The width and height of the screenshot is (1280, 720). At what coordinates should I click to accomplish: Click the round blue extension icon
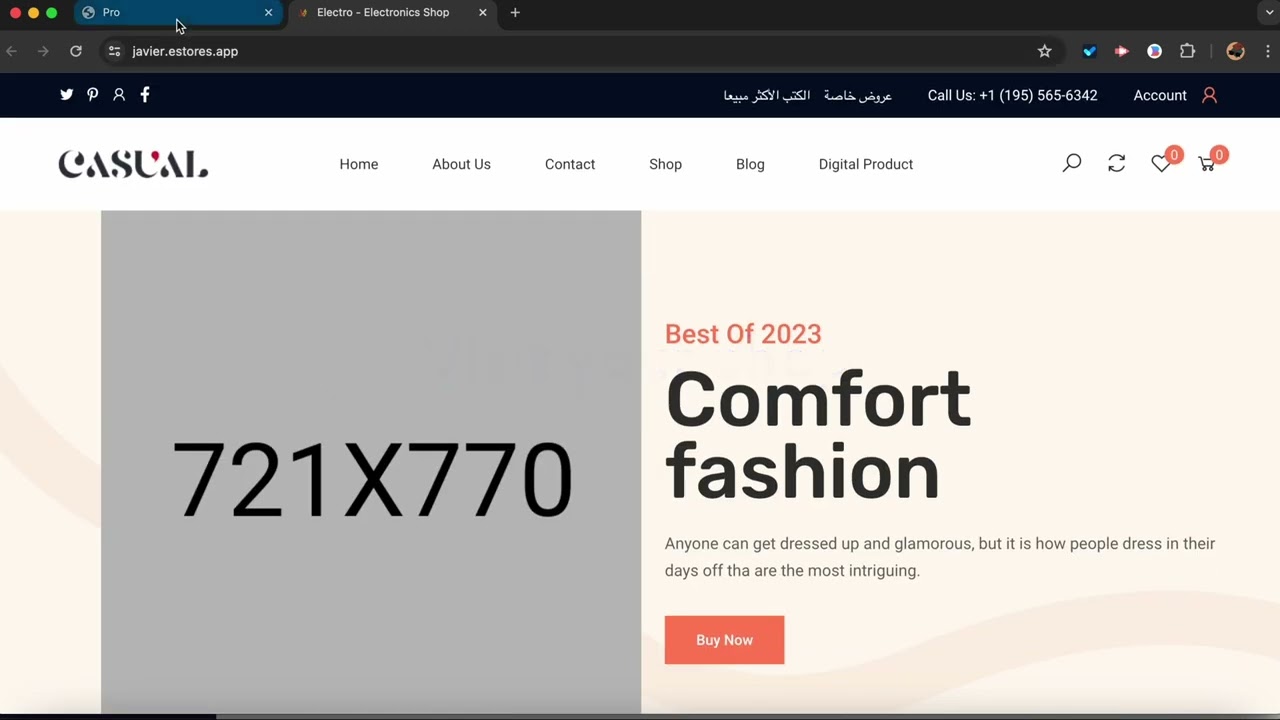click(1154, 51)
